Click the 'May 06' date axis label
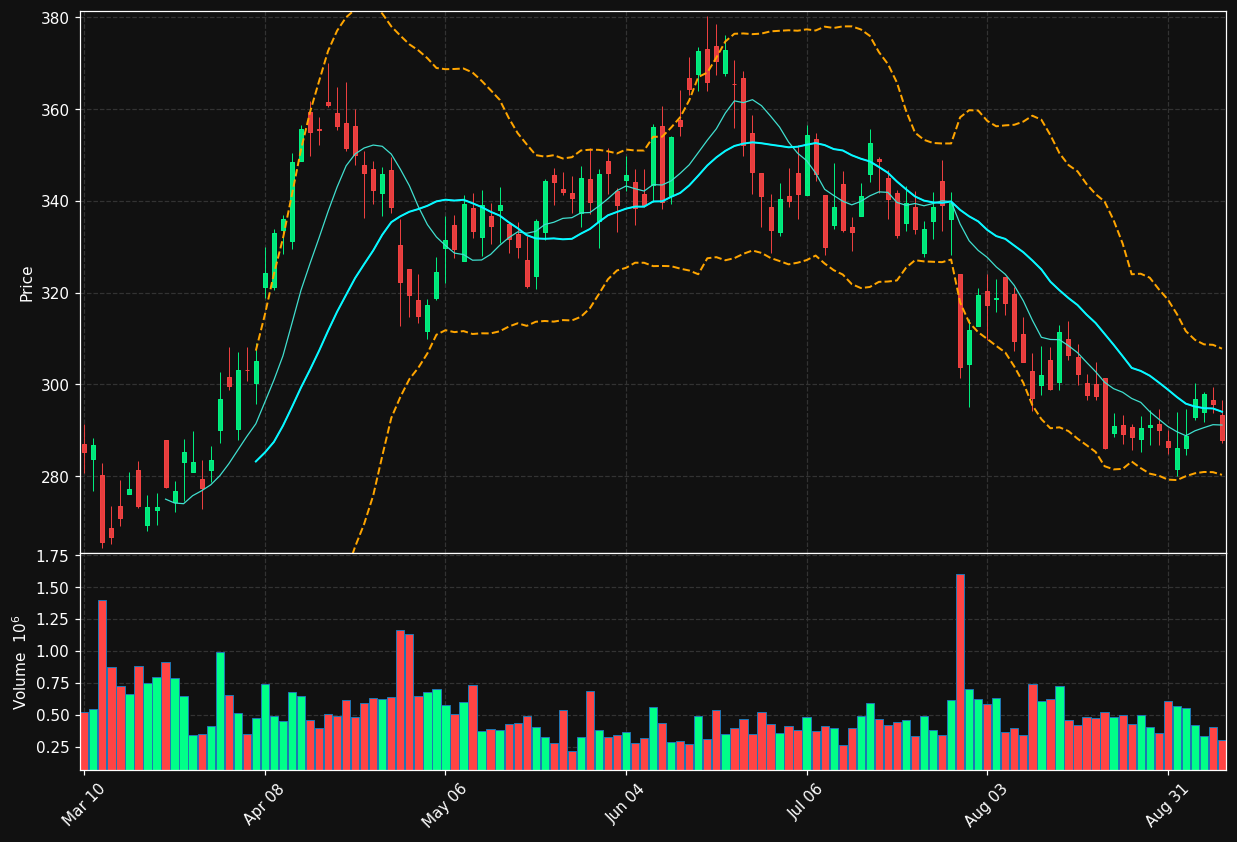 point(445,805)
